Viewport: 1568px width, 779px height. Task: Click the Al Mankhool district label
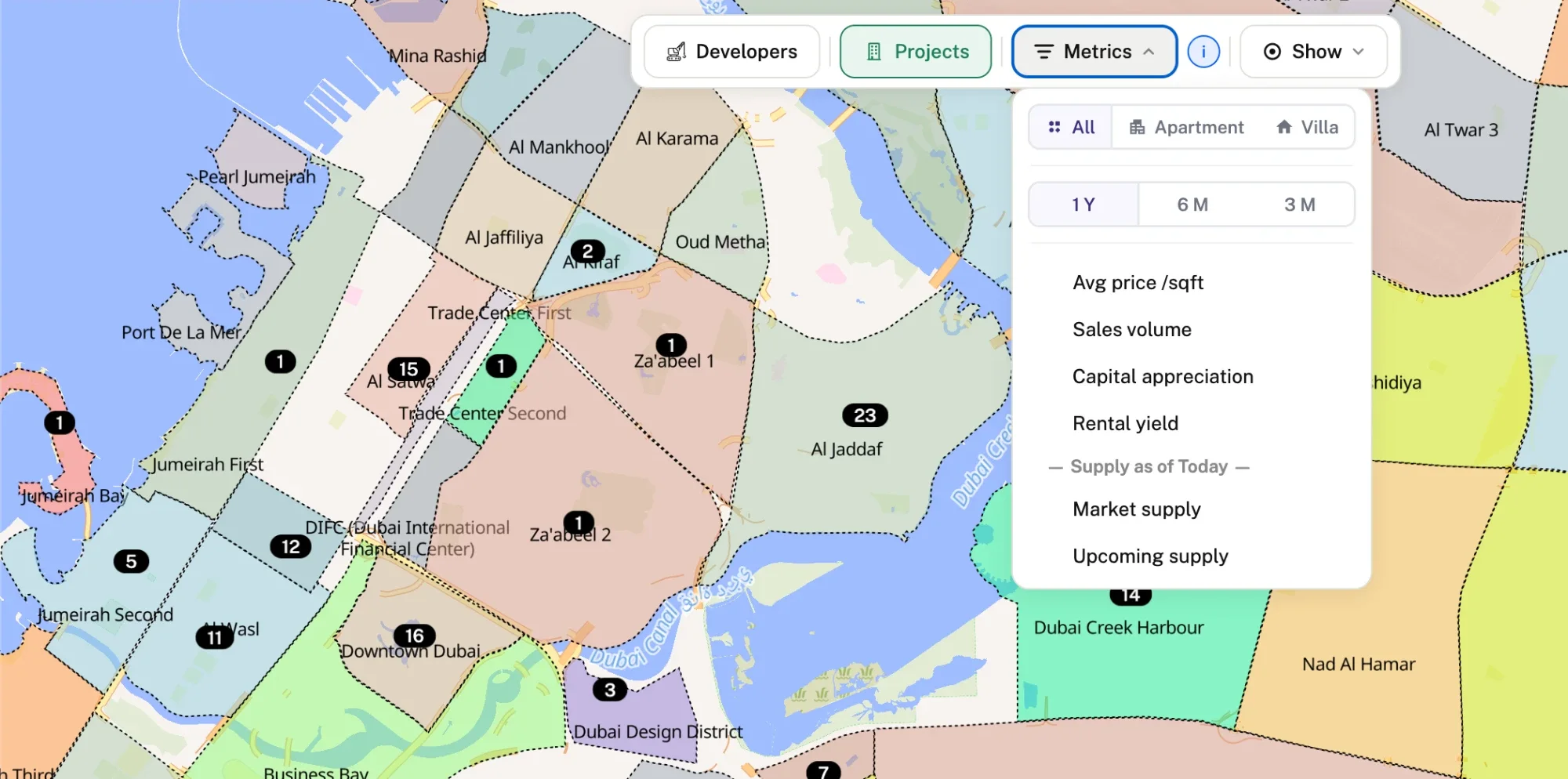(x=559, y=147)
